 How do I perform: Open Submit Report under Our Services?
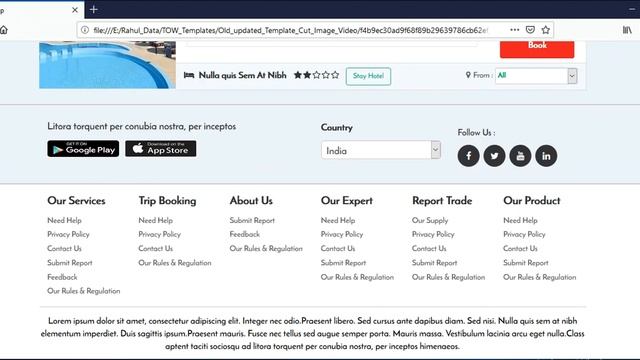click(x=70, y=263)
